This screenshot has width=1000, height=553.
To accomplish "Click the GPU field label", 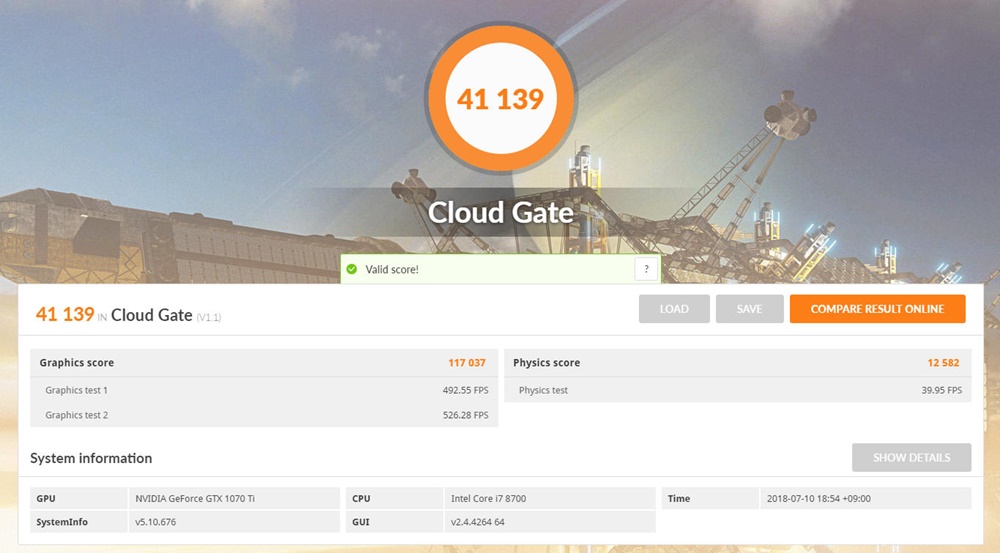I will coord(46,498).
